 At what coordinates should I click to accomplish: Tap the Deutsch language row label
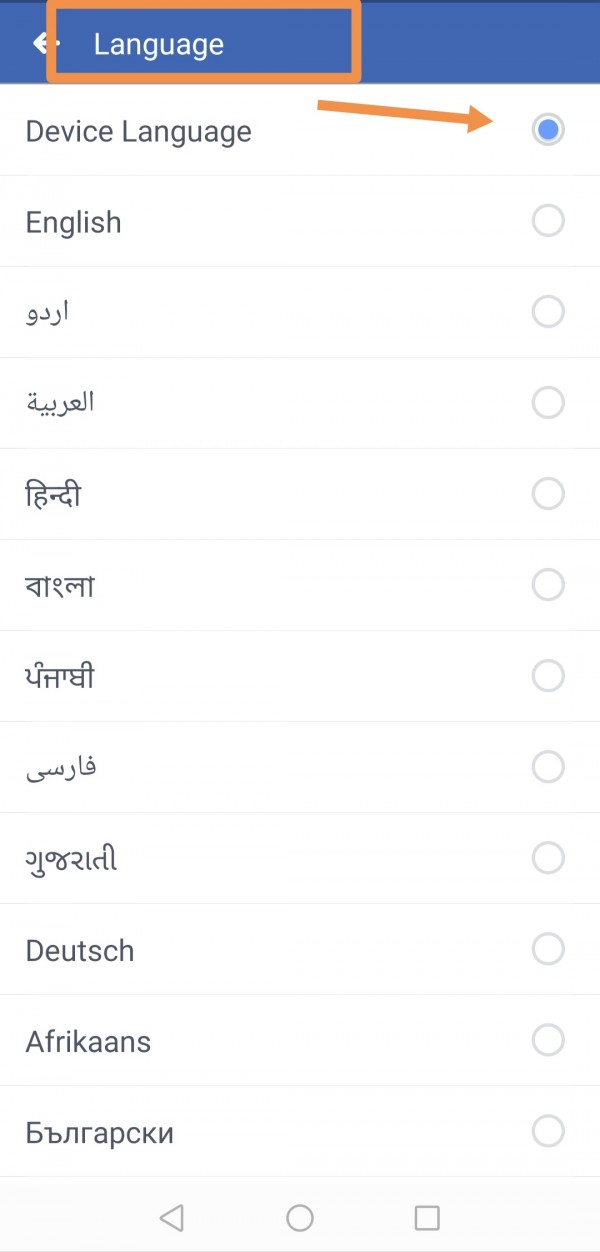pos(79,950)
